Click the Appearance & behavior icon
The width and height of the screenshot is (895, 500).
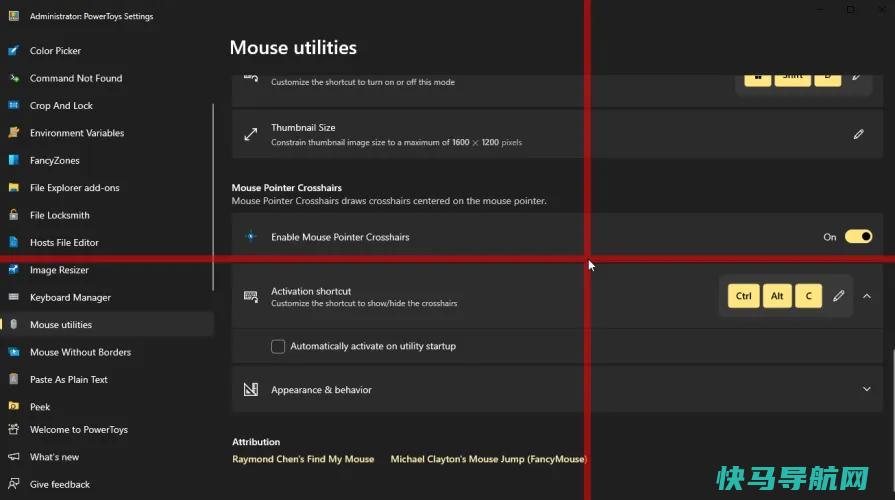(x=251, y=389)
